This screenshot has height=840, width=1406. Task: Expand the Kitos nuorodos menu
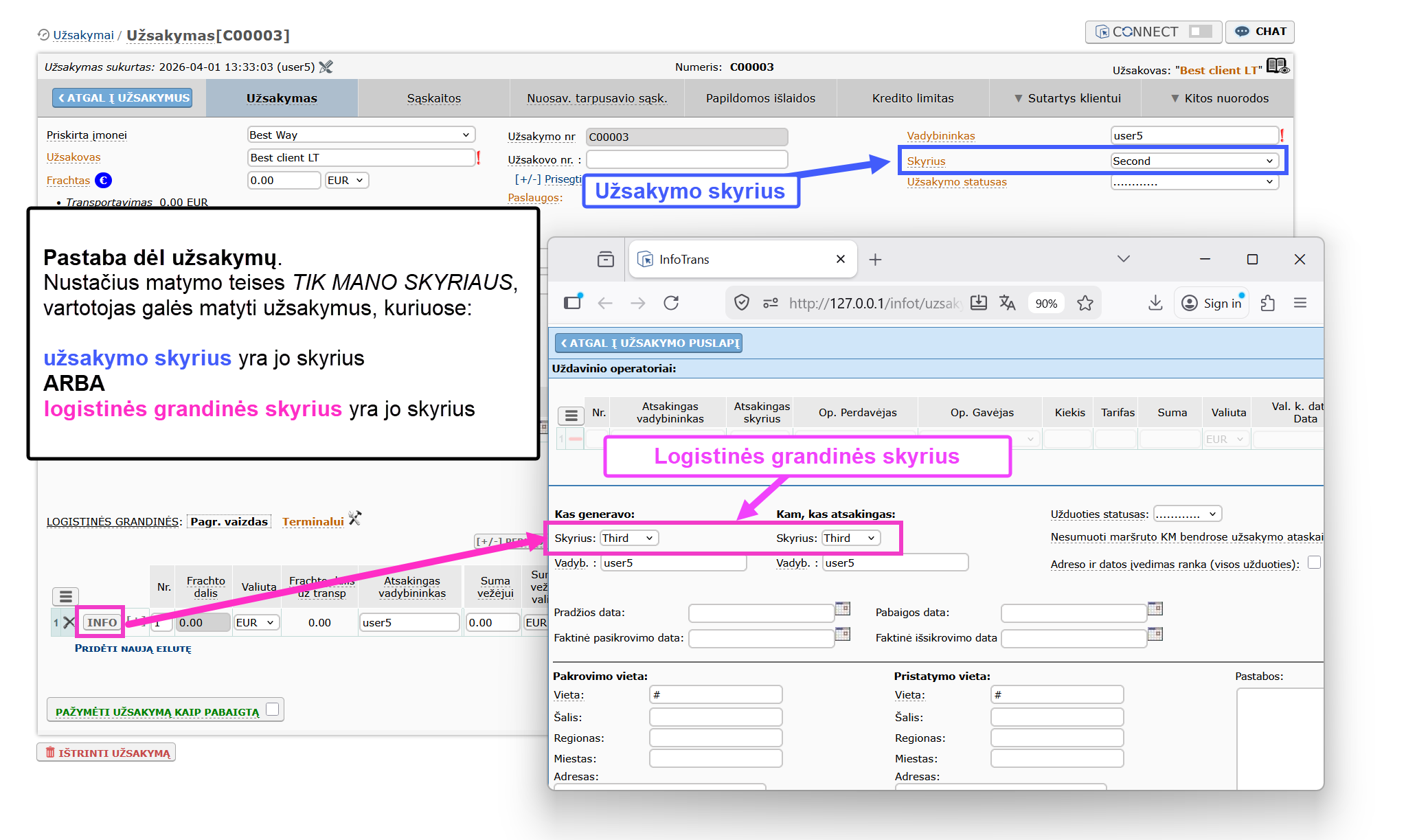pyautogui.click(x=1219, y=98)
